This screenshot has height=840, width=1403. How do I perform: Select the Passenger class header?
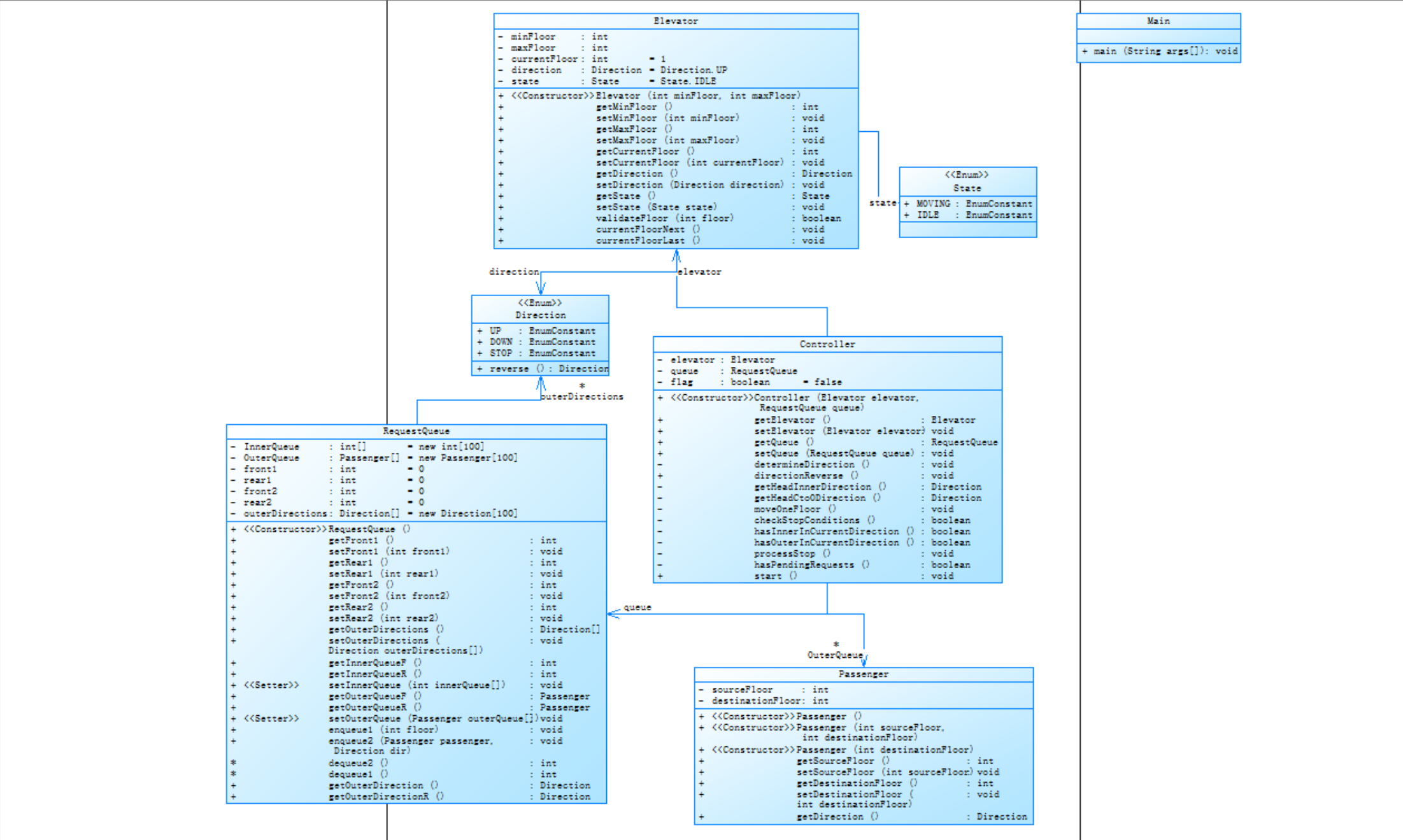click(863, 674)
